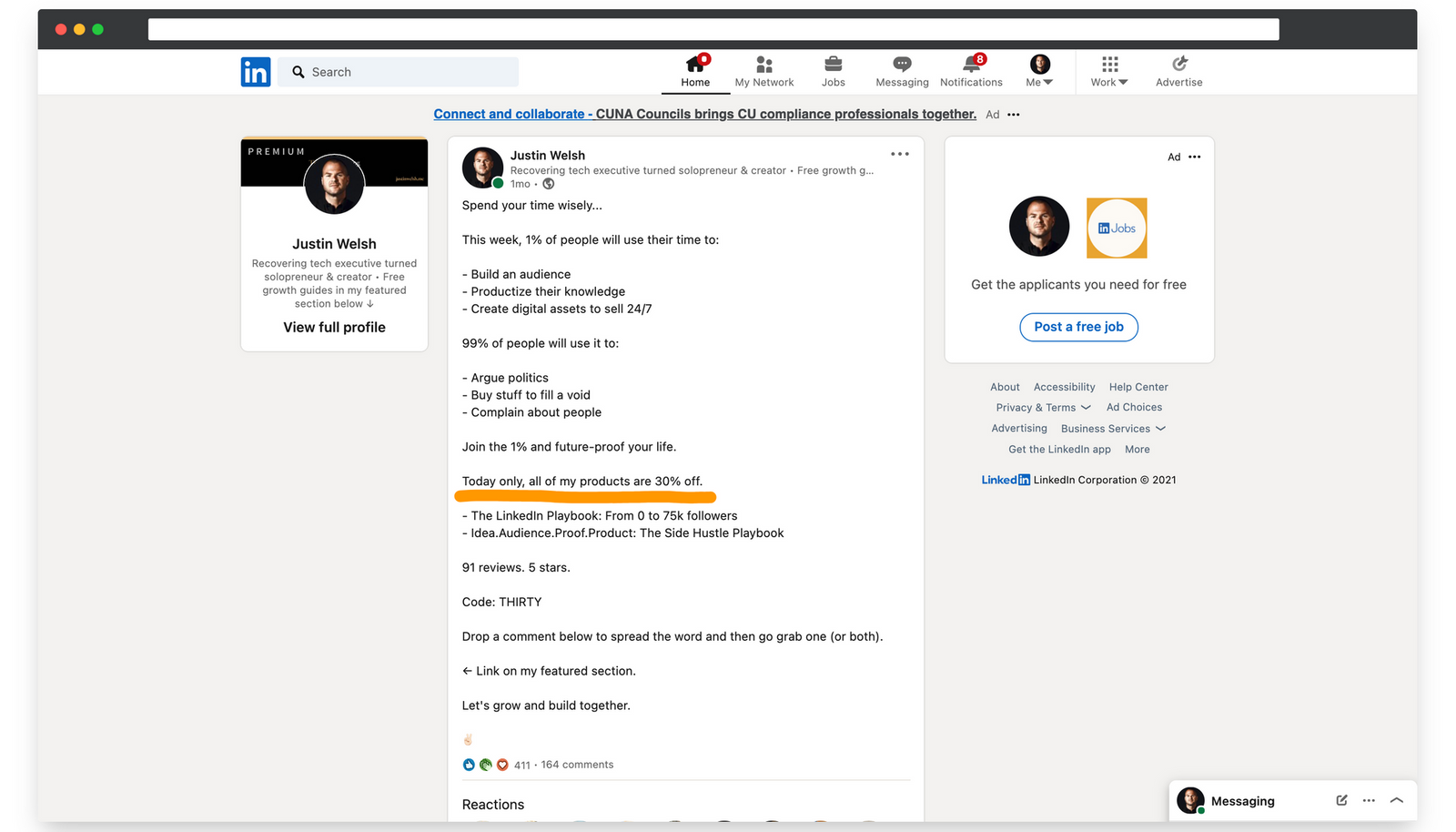Click the LinkedIn logo
1456x832 pixels.
coord(256,72)
